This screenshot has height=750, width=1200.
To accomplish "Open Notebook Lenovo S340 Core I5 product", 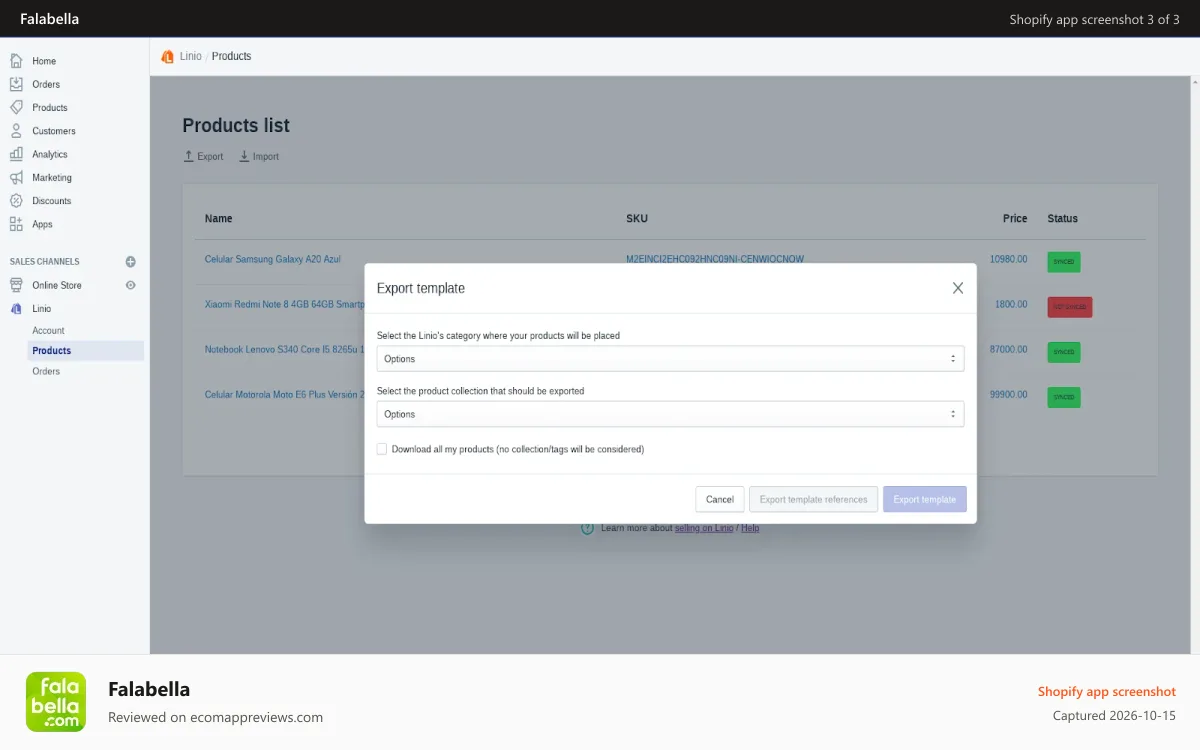I will [285, 350].
